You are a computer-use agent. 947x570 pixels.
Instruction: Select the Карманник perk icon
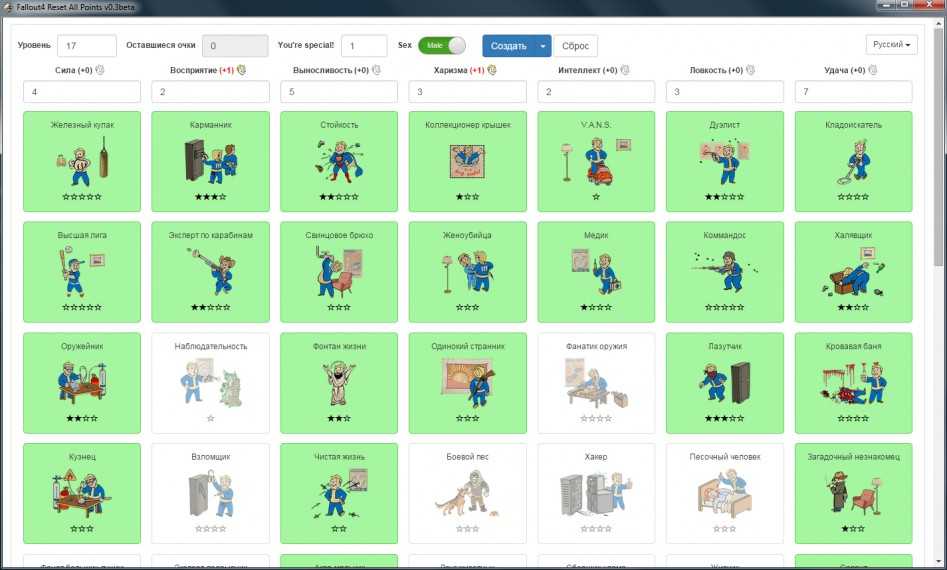point(210,159)
